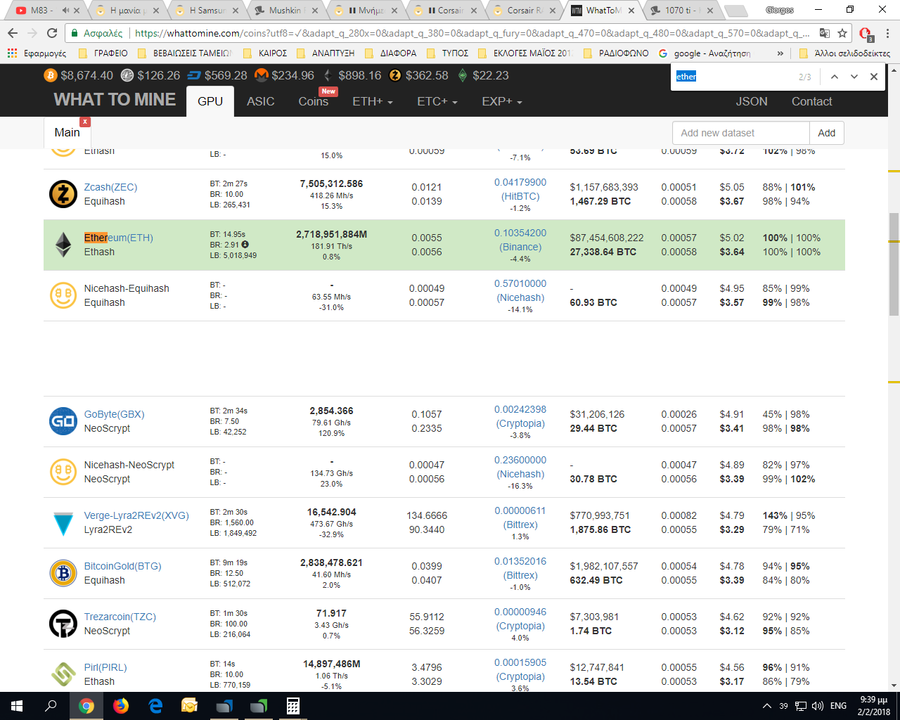Click the page vertical scrollbar thumb
Viewport: 900px width, 720px height.
pyautogui.click(x=894, y=264)
